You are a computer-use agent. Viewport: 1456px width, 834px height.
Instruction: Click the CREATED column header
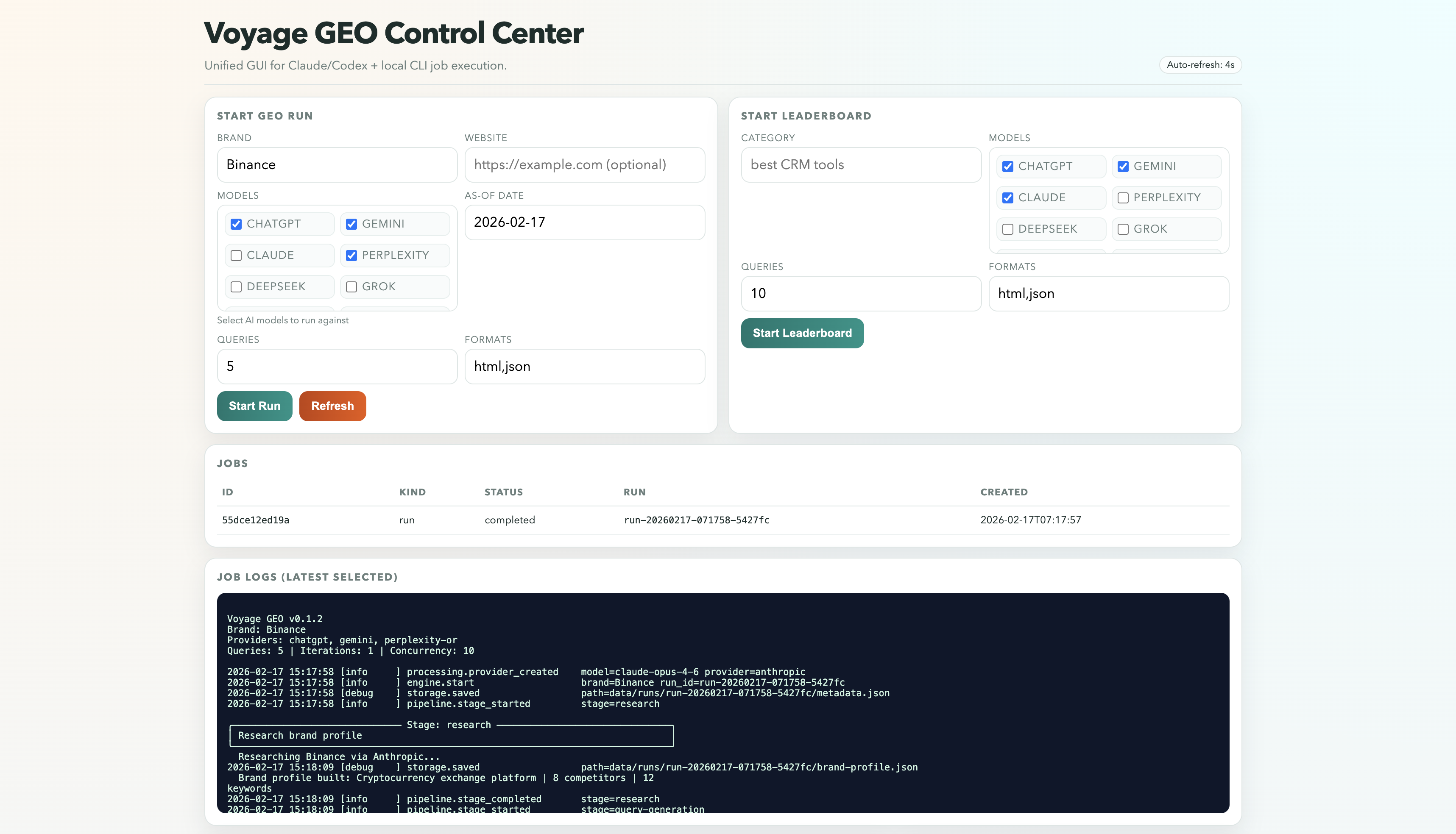(1004, 492)
